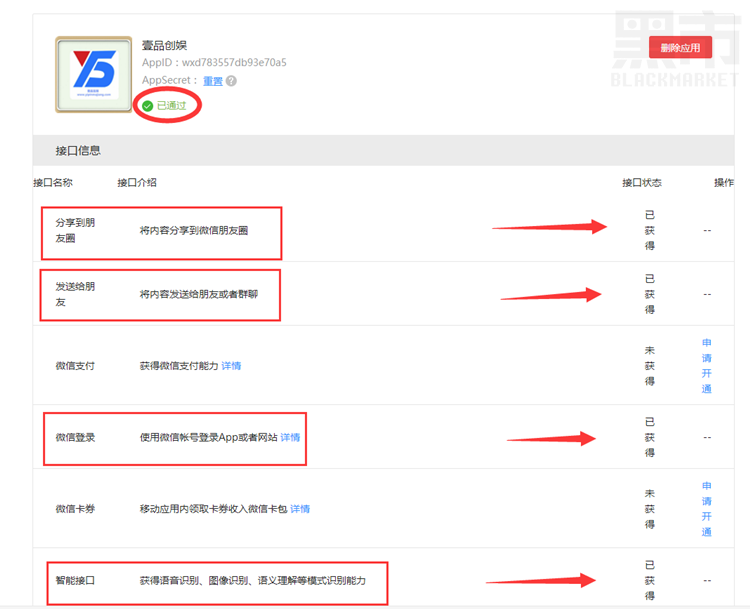Click 未获得 status of 微信支付
Viewport: 750px width, 609px height.
[650, 365]
